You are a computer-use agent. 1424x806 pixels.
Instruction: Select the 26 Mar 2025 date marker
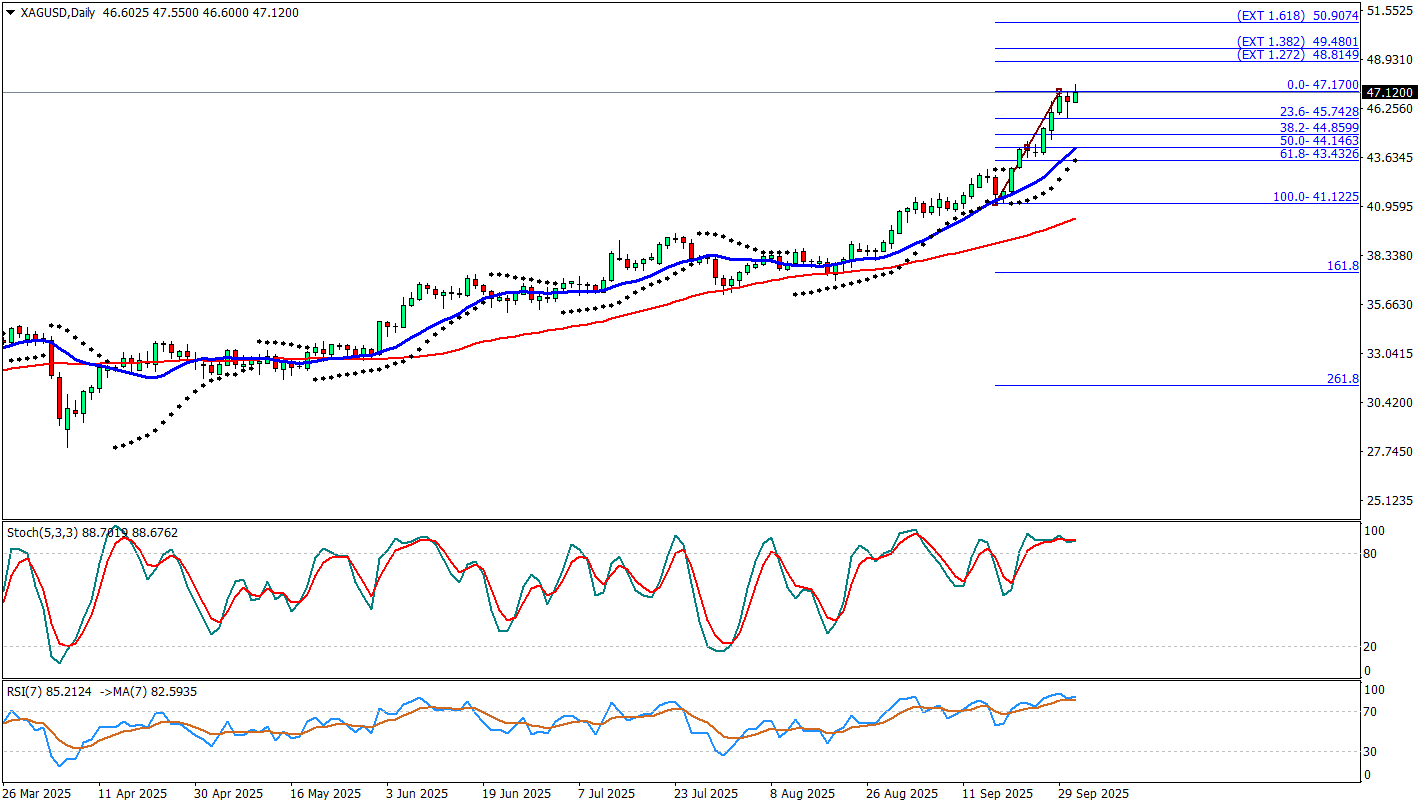[x=37, y=793]
